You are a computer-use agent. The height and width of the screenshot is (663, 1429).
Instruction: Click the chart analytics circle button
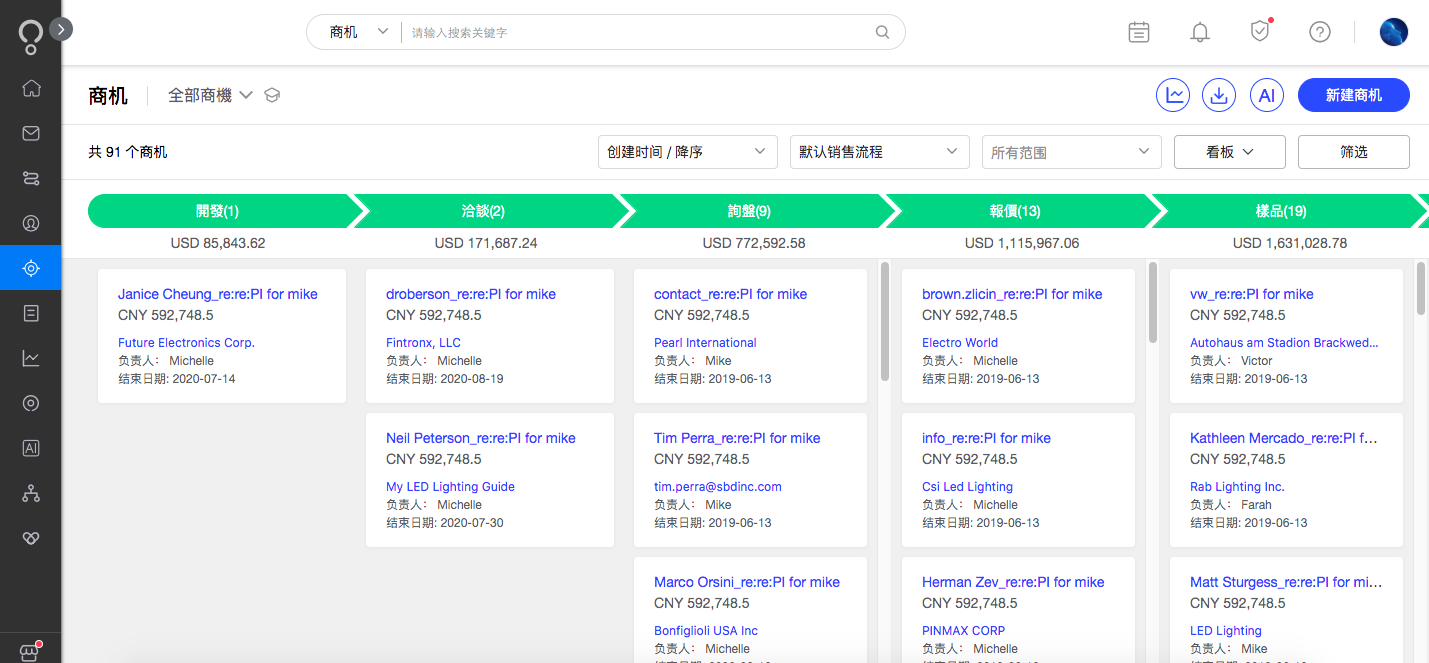tap(1173, 95)
